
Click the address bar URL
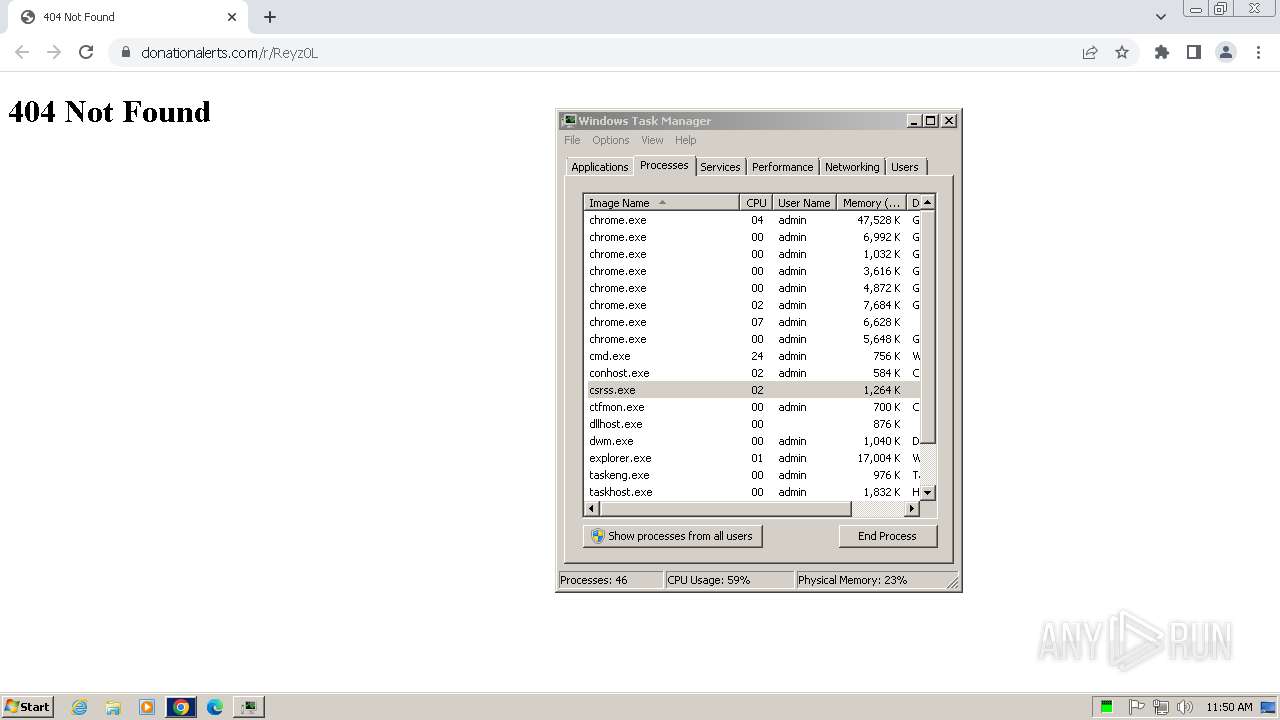coord(229,53)
